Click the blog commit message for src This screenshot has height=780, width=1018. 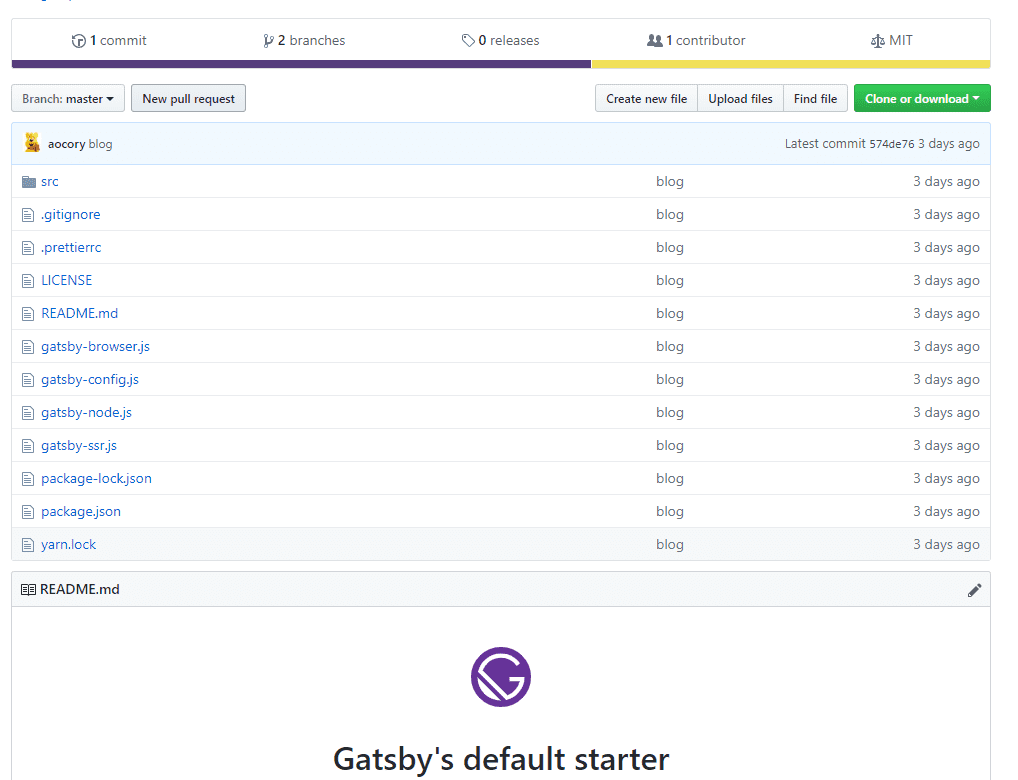tap(670, 182)
